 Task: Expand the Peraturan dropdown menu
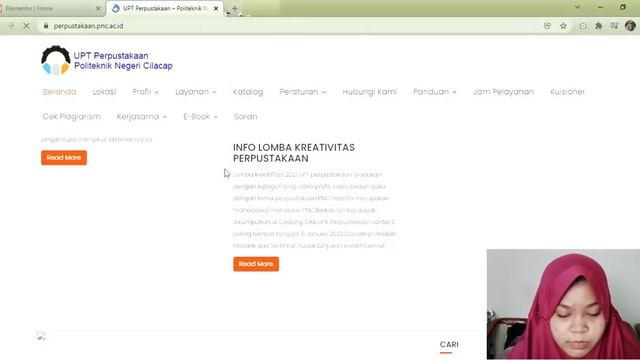[302, 92]
